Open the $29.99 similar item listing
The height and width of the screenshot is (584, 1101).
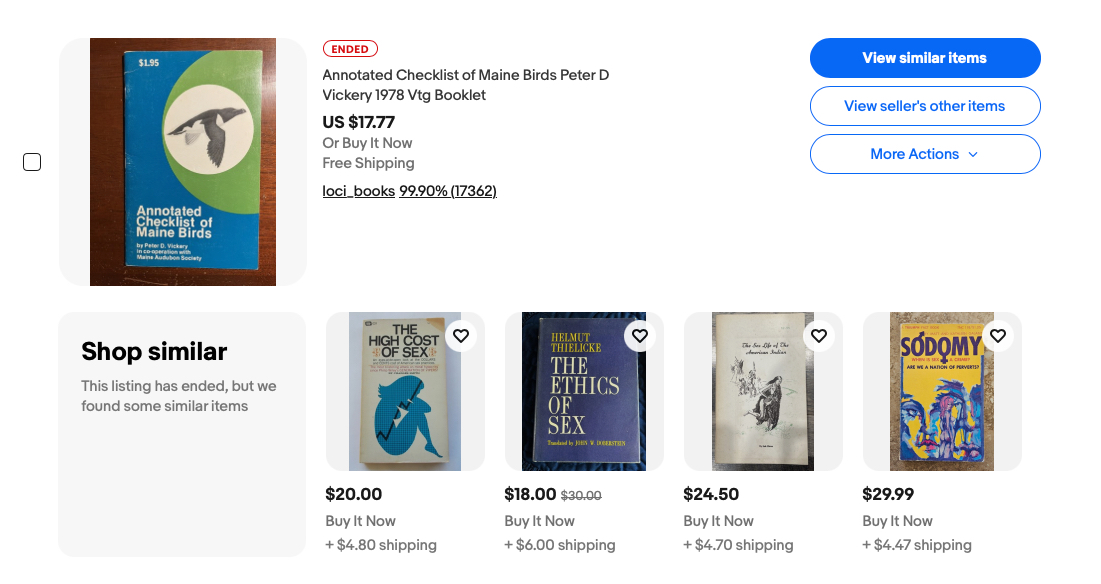tap(888, 494)
